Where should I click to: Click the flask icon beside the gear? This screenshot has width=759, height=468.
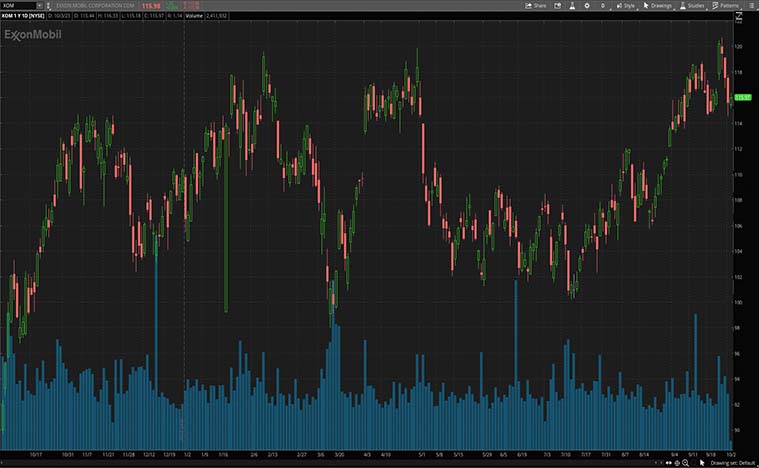(x=572, y=5)
